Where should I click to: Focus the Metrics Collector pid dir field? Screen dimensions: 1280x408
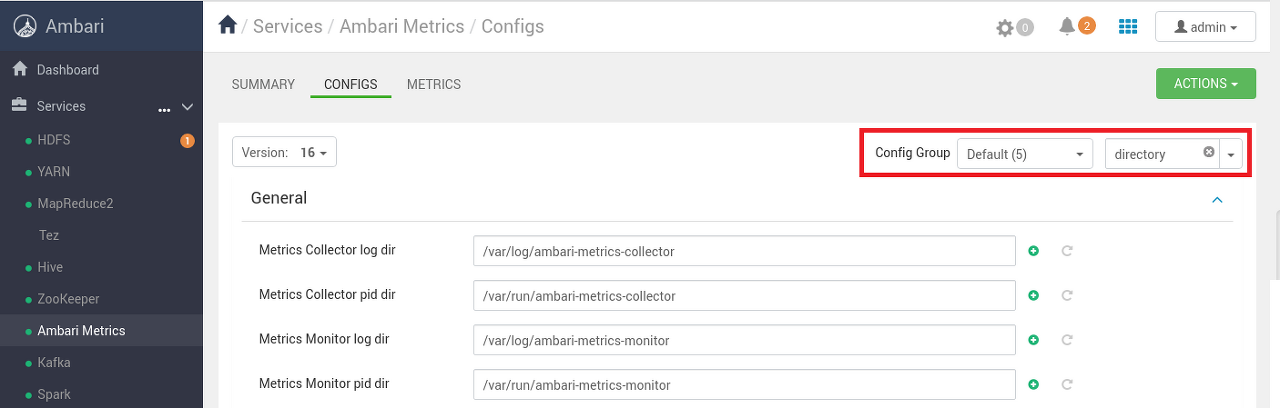744,296
